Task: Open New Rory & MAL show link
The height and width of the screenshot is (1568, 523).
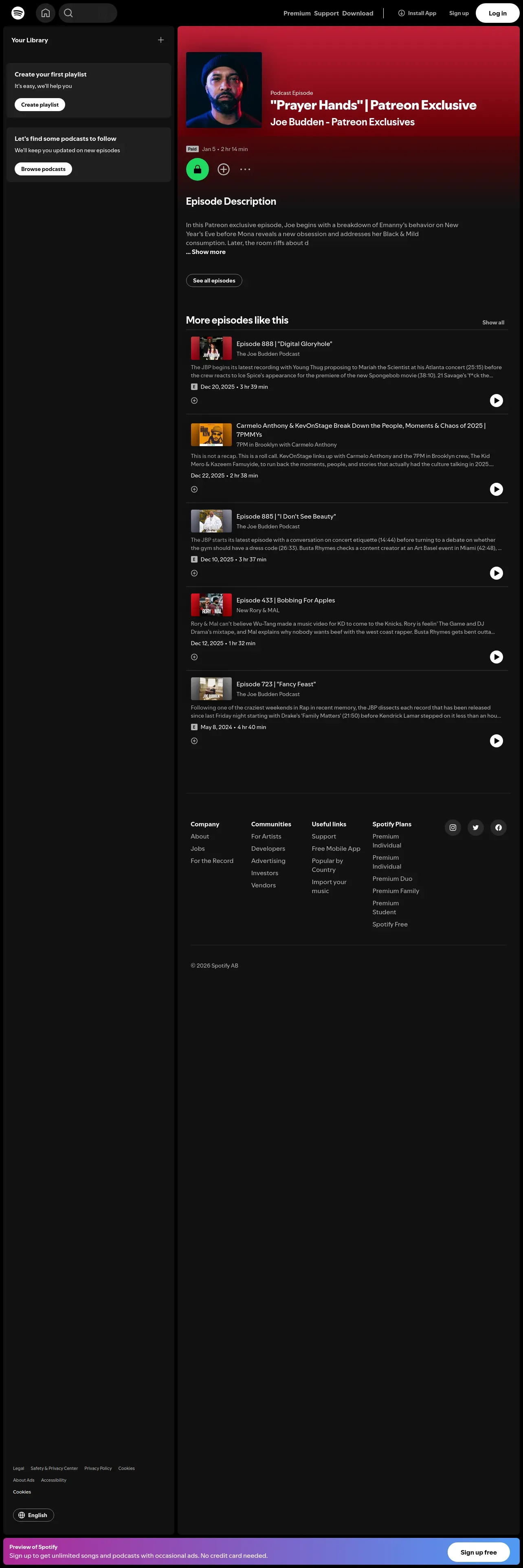Action: [257, 611]
